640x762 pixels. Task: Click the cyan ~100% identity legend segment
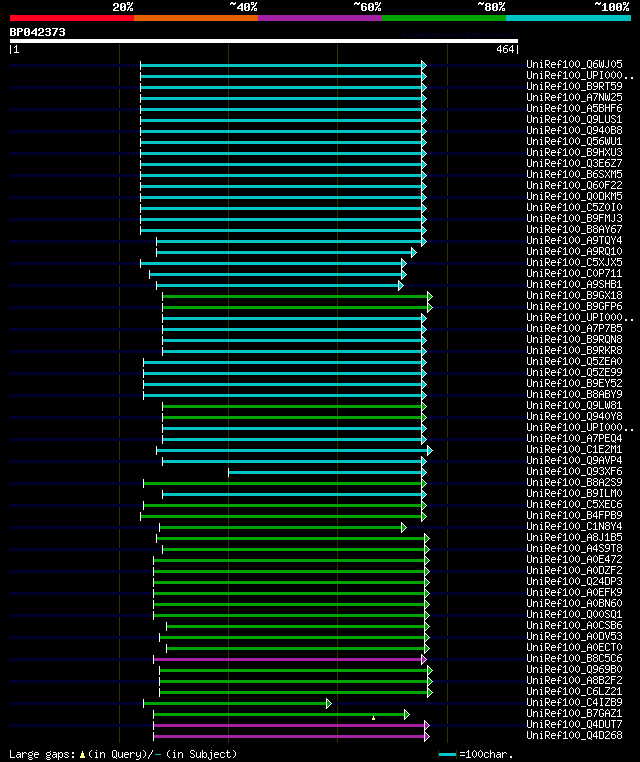568,18
